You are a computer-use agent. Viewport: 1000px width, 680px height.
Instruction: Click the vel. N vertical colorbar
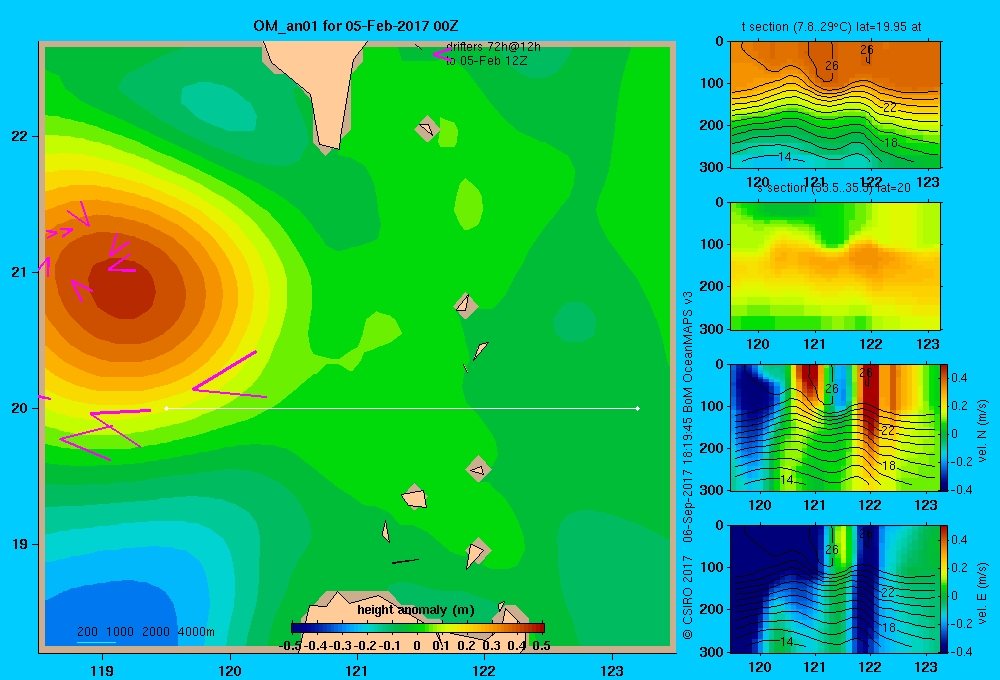[944, 427]
